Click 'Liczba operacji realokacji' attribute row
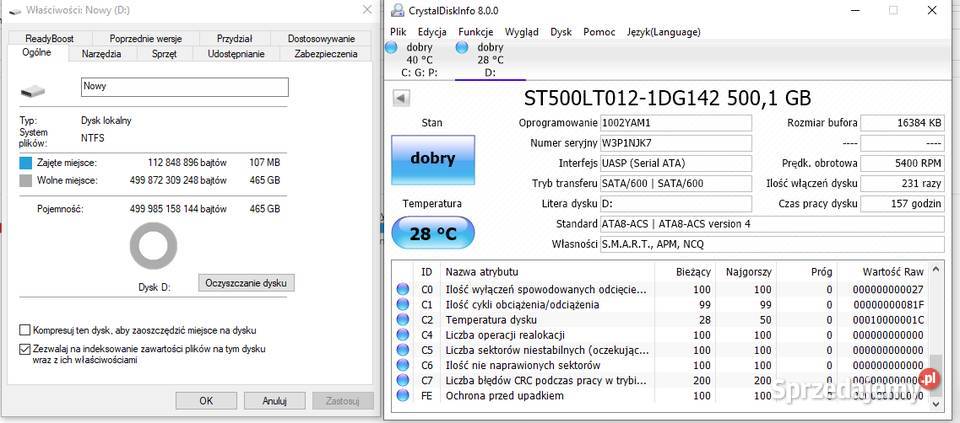The image size is (960, 423). pyautogui.click(x=661, y=335)
